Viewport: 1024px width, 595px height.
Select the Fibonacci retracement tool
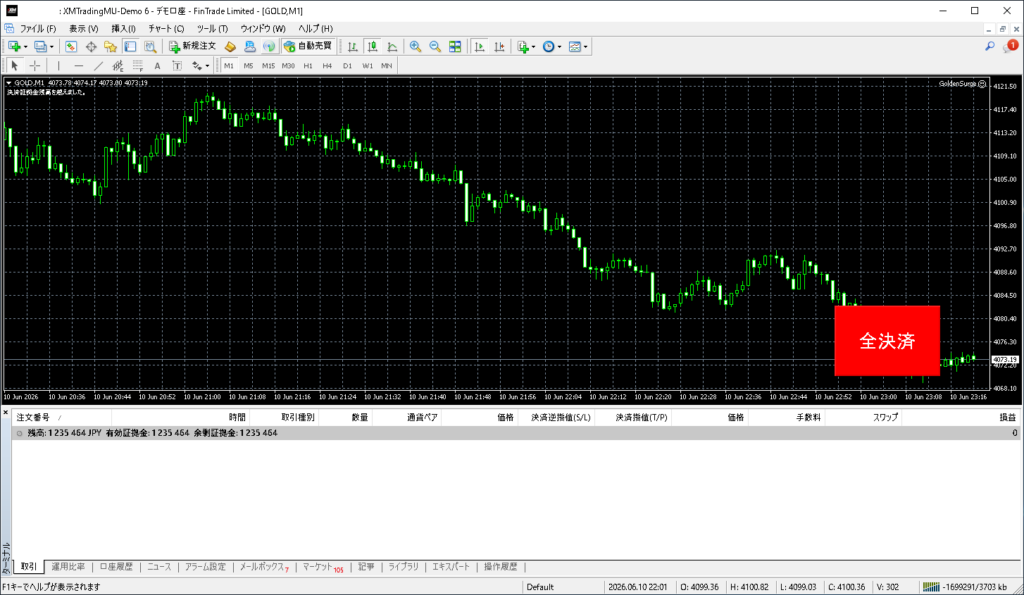click(x=138, y=65)
